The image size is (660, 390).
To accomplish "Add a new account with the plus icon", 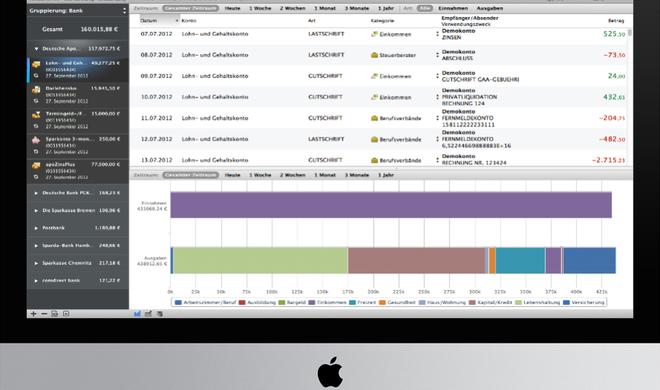I will 33,314.
